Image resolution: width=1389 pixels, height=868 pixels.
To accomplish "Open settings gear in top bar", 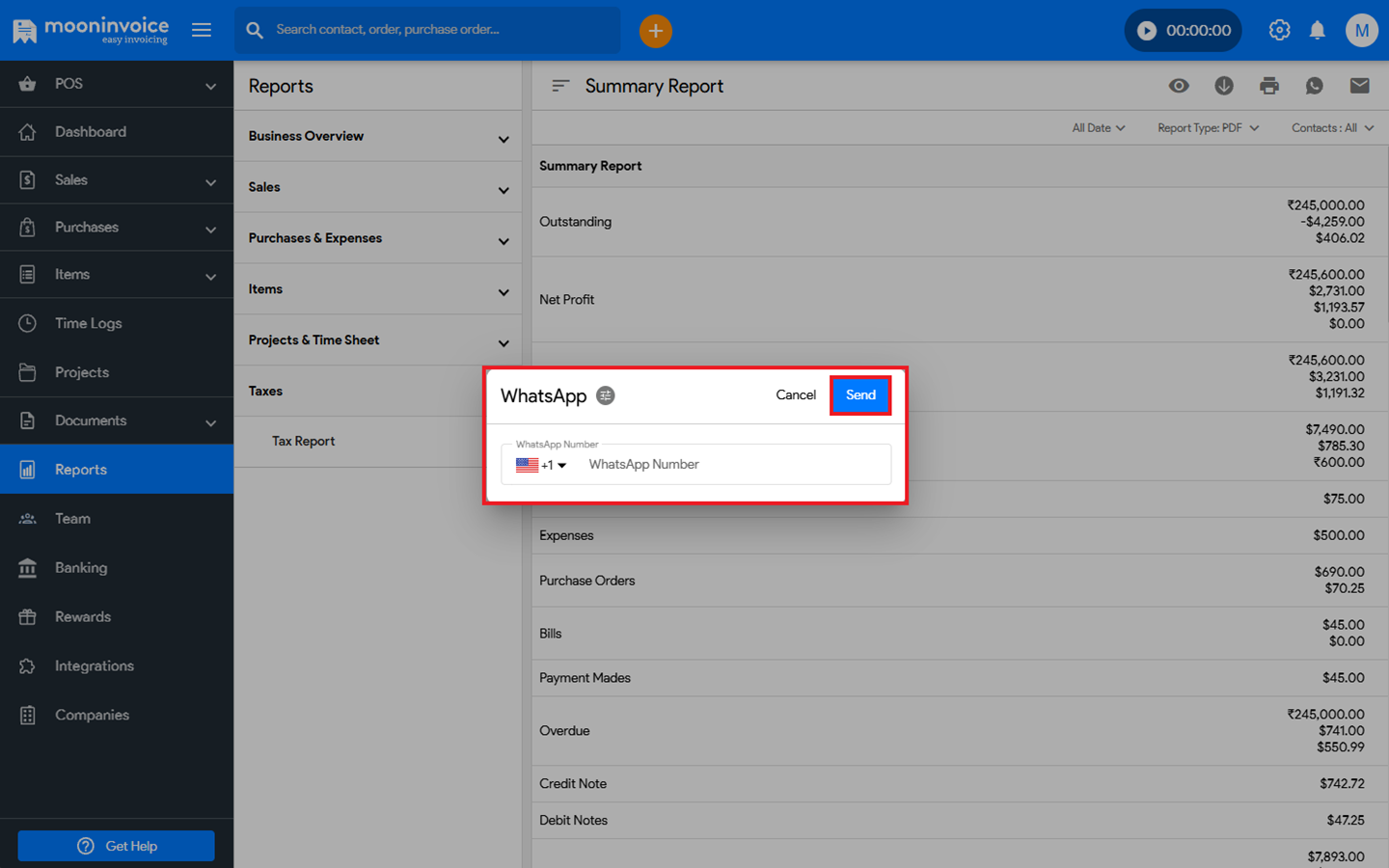I will click(x=1279, y=31).
